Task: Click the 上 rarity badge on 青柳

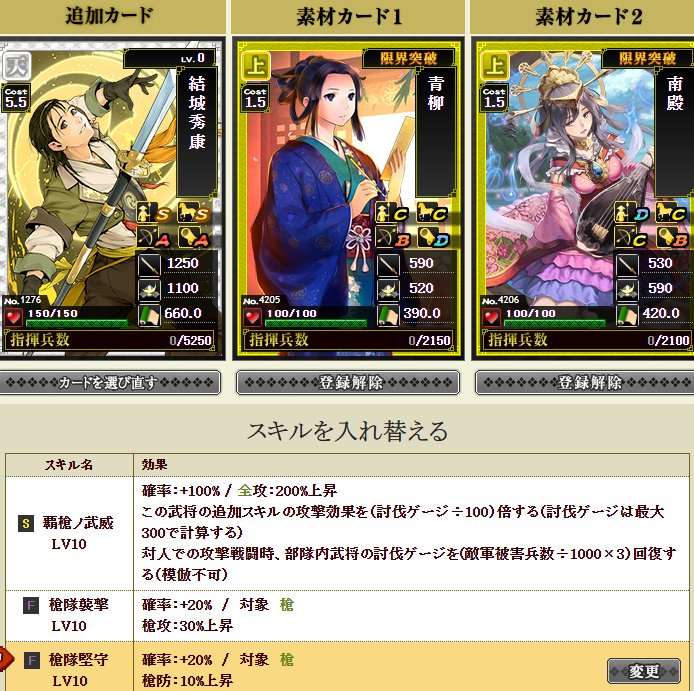Action: pos(256,66)
